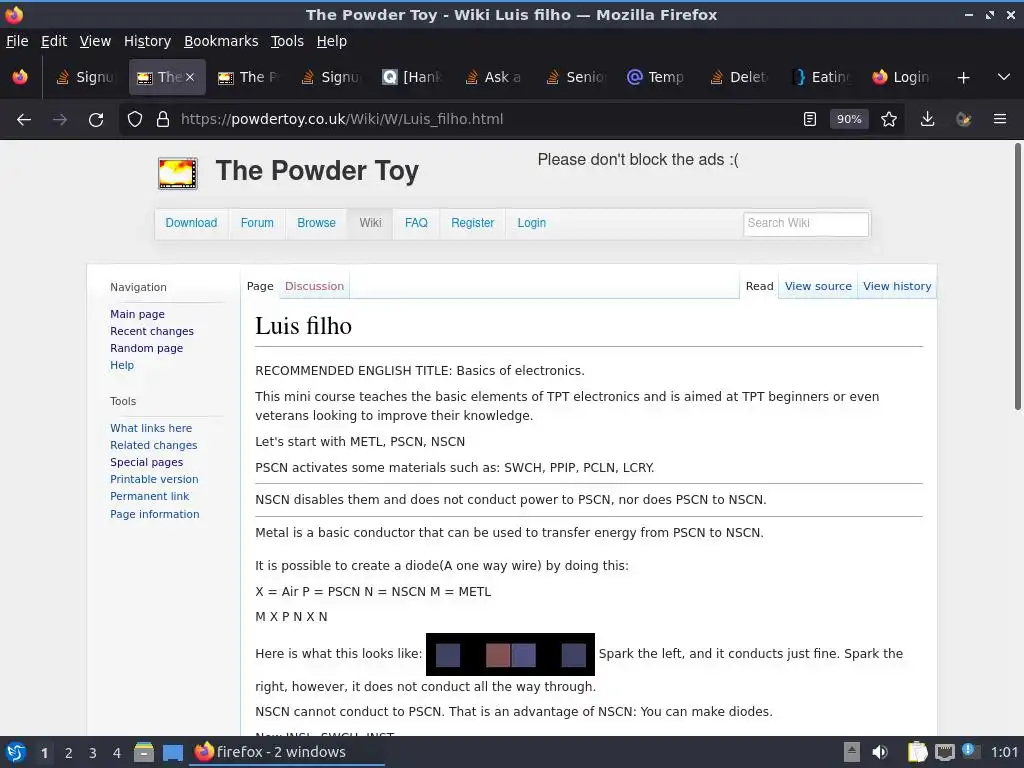The width and height of the screenshot is (1024, 768).
Task: Open the File menu
Action: 17,41
